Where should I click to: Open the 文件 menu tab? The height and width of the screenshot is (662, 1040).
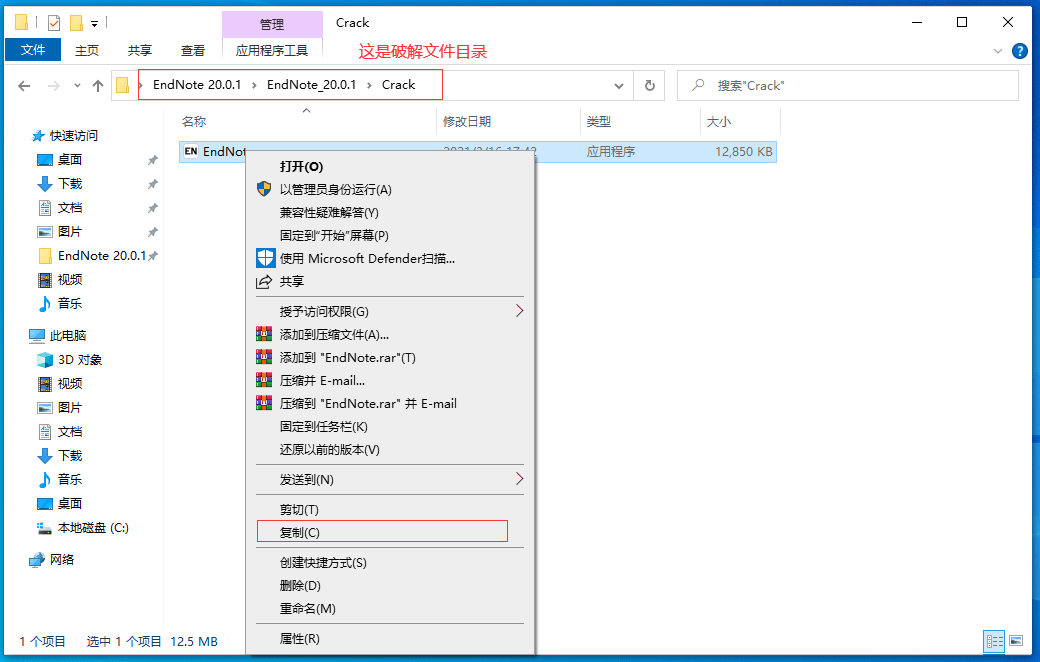33,50
